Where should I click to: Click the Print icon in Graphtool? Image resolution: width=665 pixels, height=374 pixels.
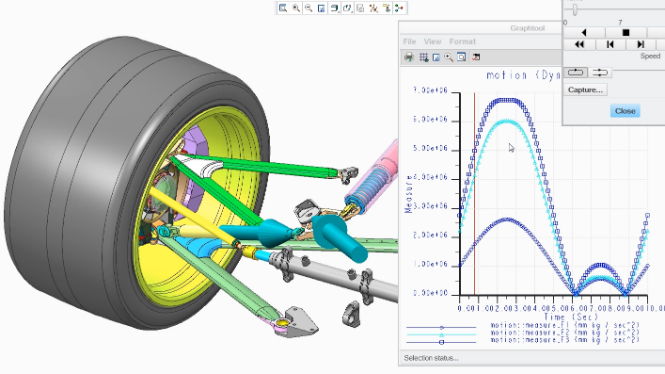tap(409, 57)
